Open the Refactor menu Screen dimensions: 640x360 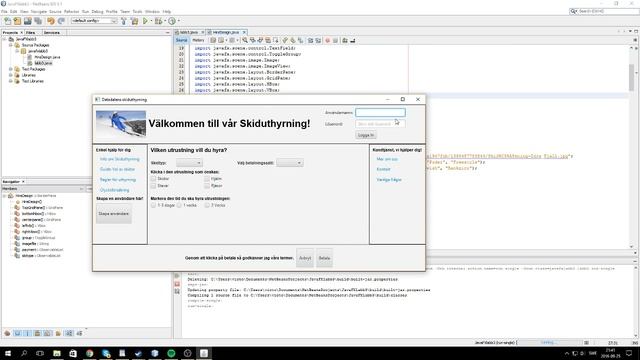[71, 12]
